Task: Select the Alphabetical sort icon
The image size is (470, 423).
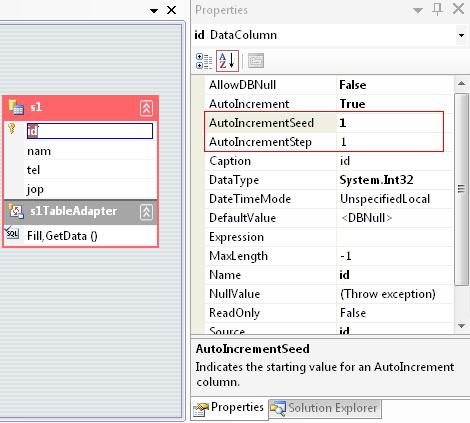Action: click(x=227, y=61)
